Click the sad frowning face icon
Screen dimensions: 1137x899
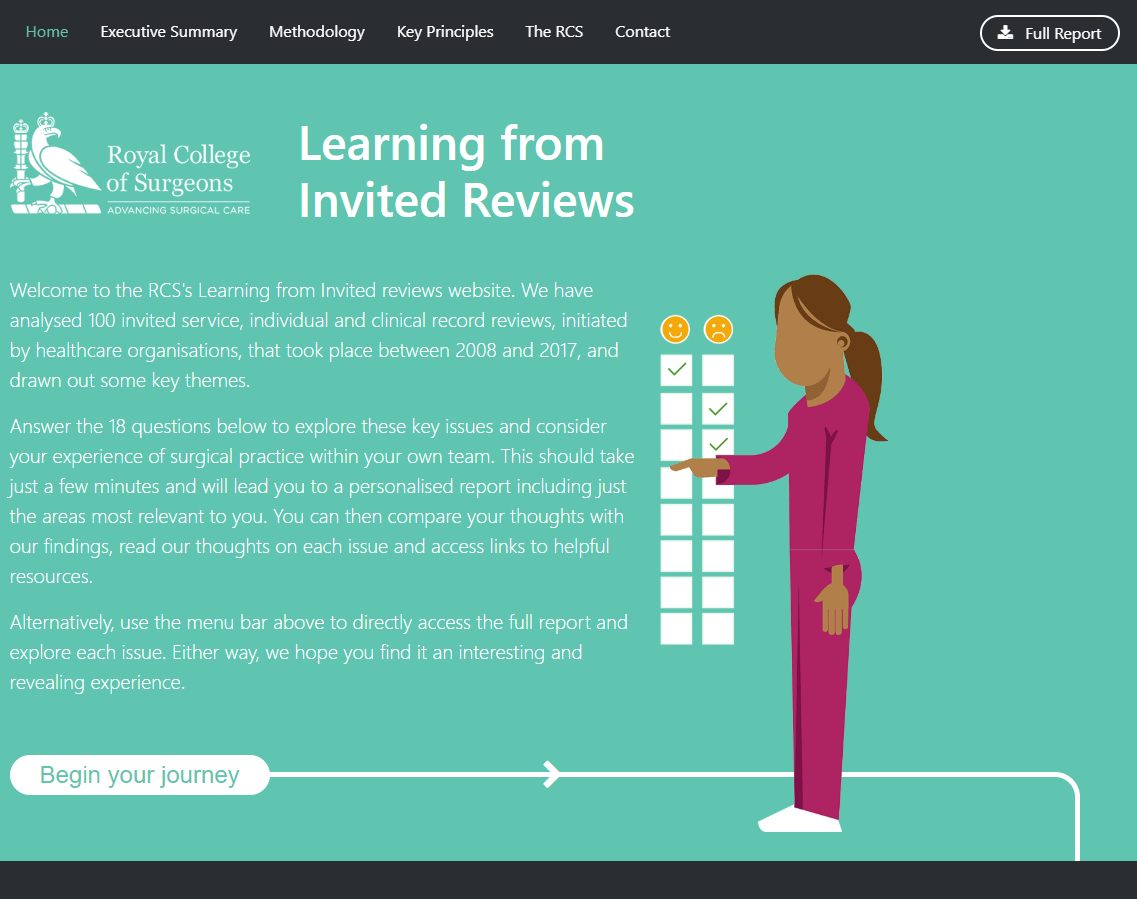(718, 329)
